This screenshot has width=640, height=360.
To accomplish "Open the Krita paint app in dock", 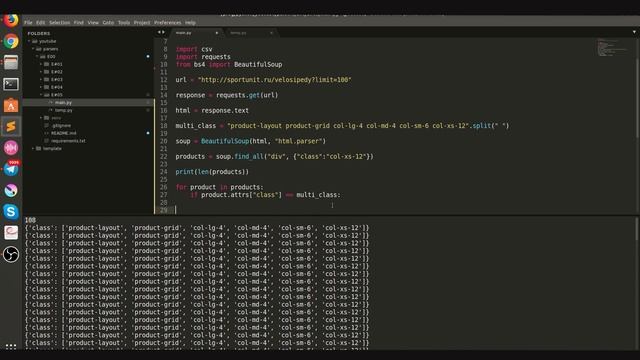I will tap(11, 190).
